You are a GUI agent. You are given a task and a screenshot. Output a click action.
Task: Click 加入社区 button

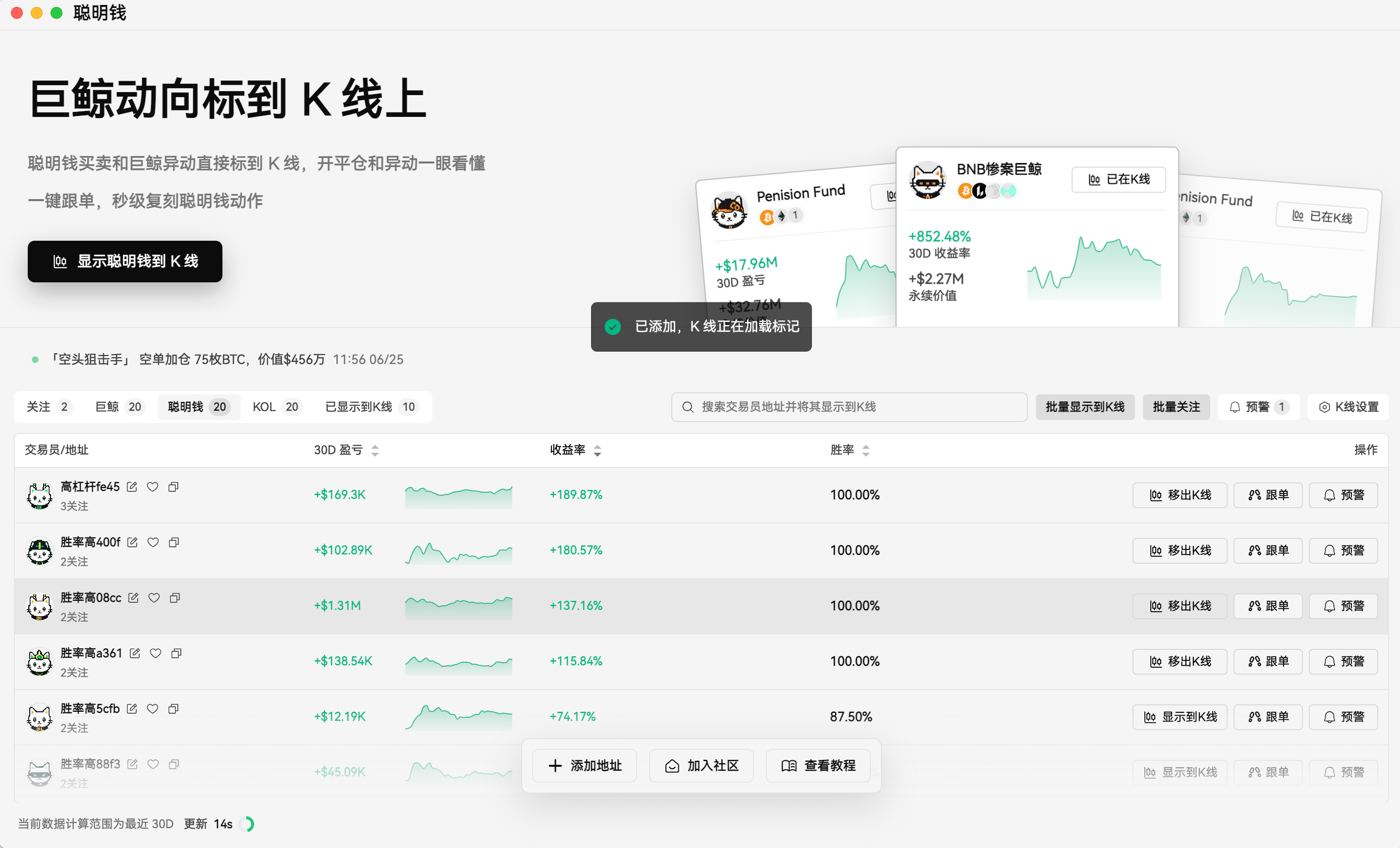point(701,766)
